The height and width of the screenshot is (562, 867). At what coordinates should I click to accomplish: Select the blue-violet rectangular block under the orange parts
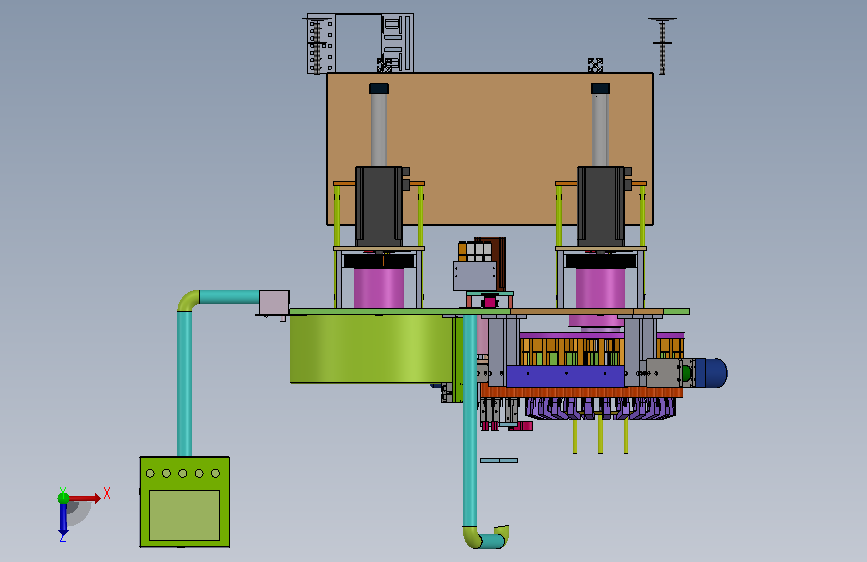(x=565, y=376)
